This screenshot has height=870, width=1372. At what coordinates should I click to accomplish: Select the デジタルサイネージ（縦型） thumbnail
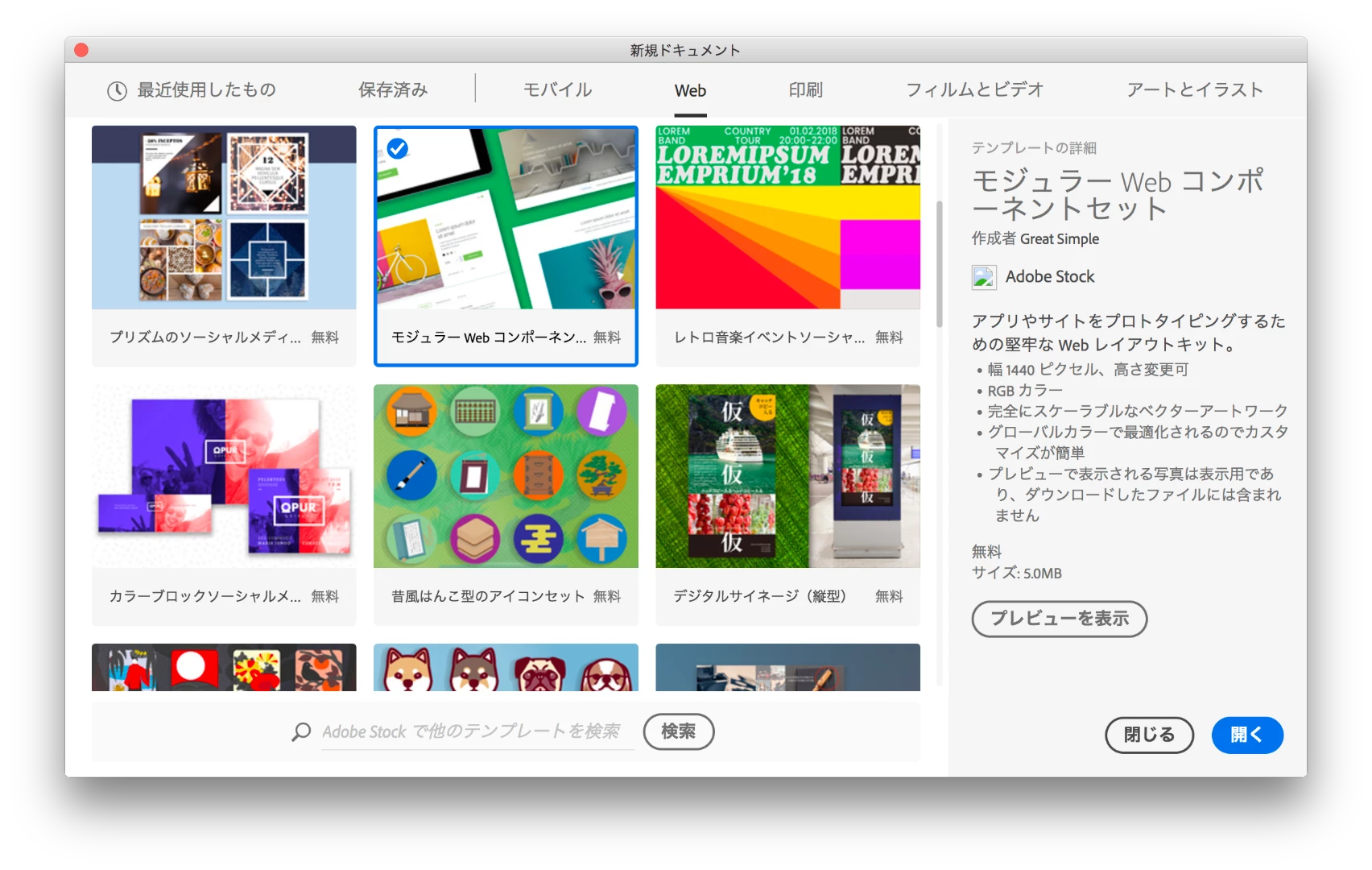(x=787, y=476)
